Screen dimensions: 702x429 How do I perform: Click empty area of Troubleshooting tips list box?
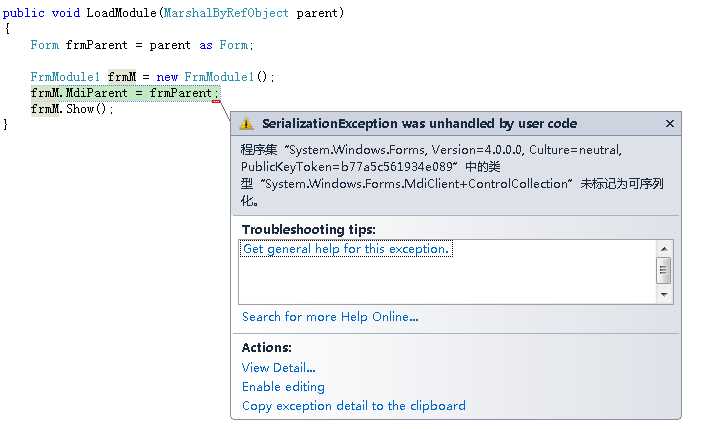point(440,282)
